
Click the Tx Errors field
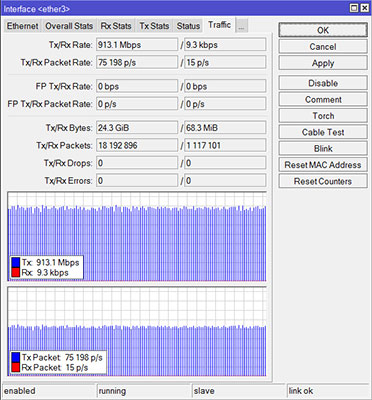137,181
